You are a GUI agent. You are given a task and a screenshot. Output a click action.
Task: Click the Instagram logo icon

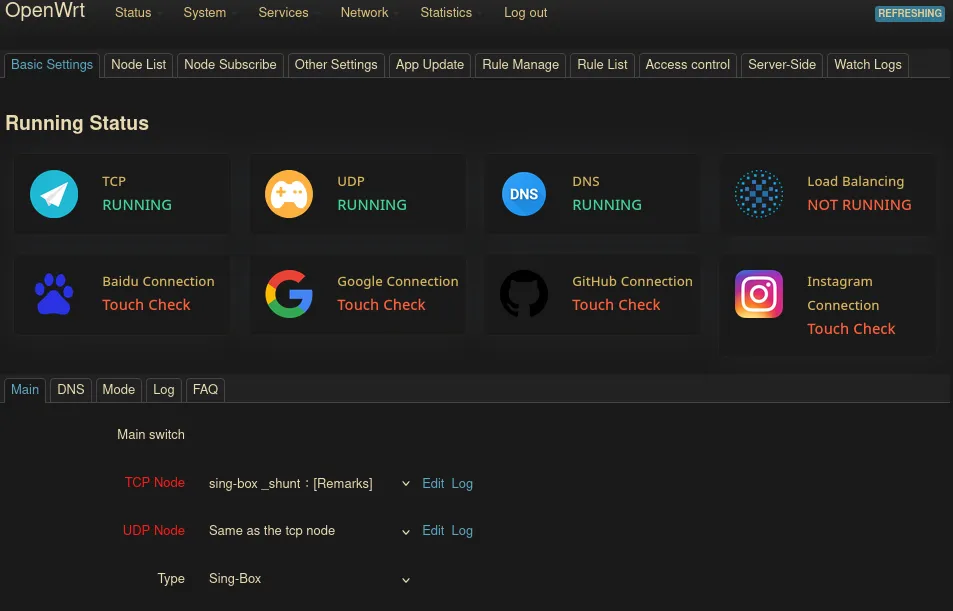759,293
